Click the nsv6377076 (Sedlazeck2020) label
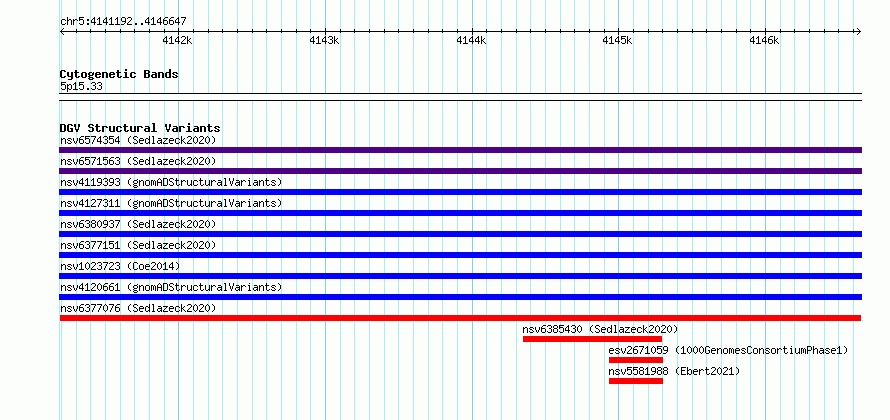This screenshot has width=890, height=420. click(x=138, y=308)
